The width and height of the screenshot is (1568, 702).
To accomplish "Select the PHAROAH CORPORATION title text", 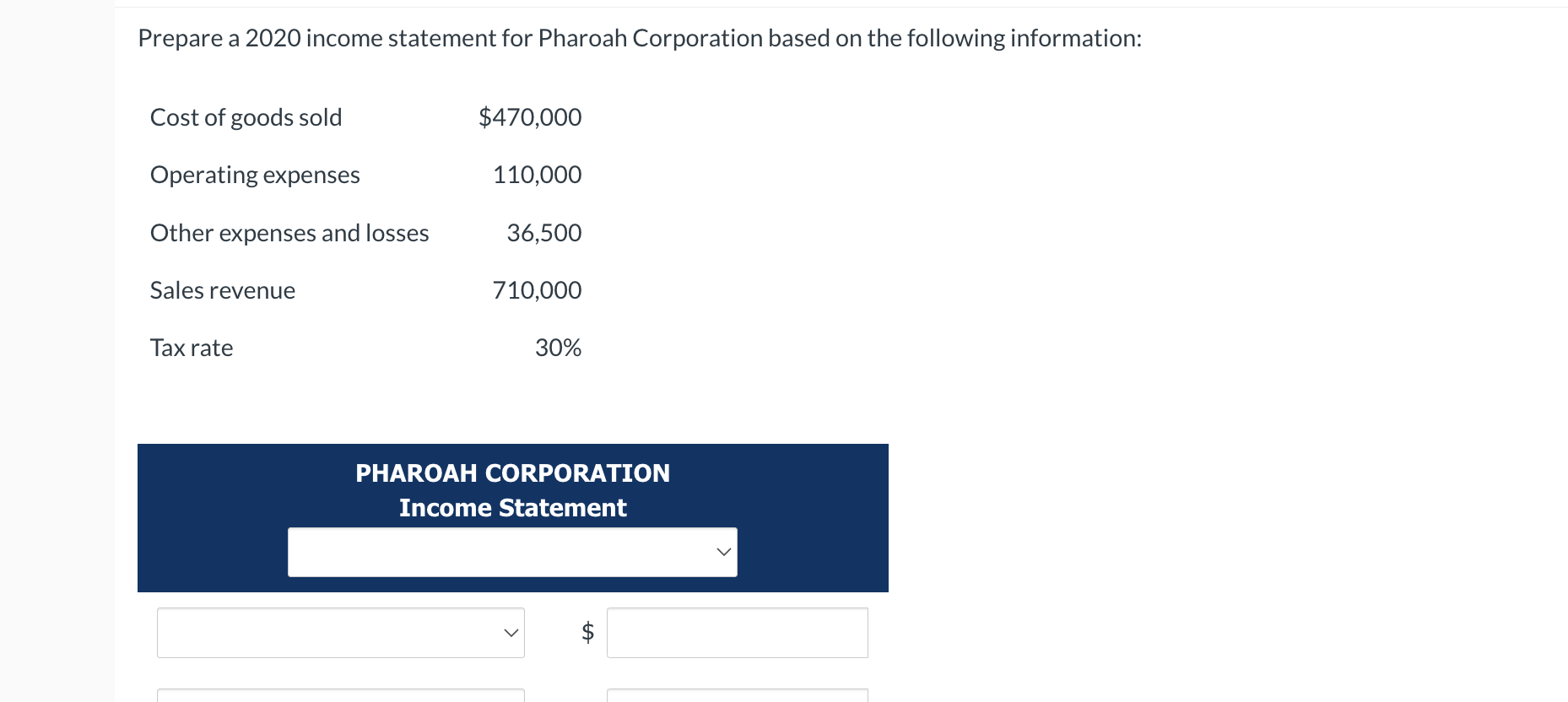I will coord(512,473).
